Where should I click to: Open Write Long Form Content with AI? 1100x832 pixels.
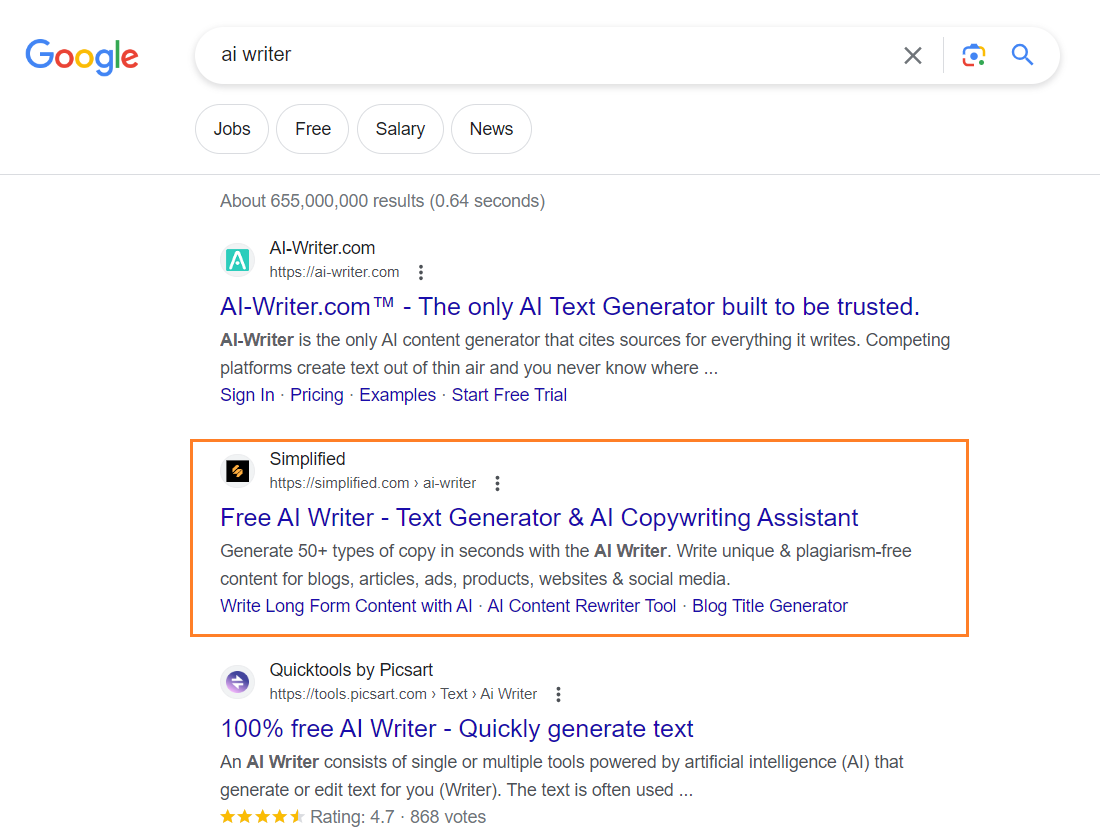(346, 606)
